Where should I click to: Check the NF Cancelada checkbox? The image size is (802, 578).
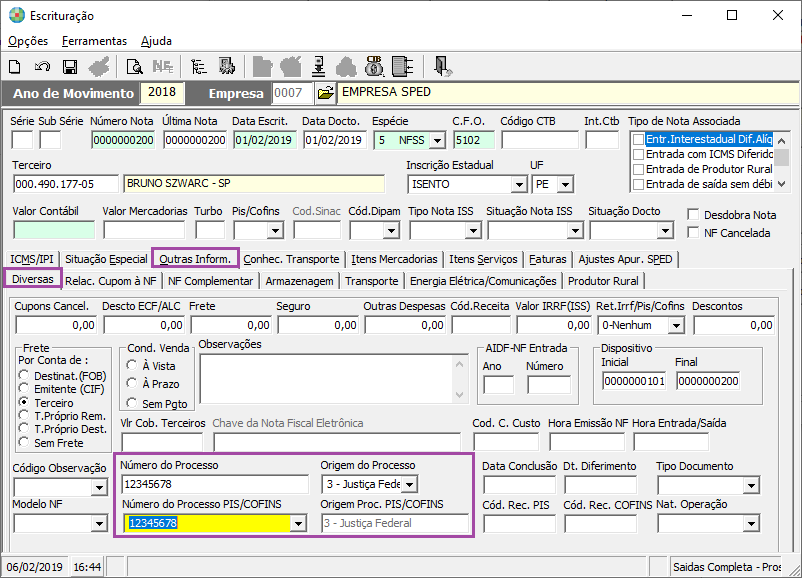point(694,233)
